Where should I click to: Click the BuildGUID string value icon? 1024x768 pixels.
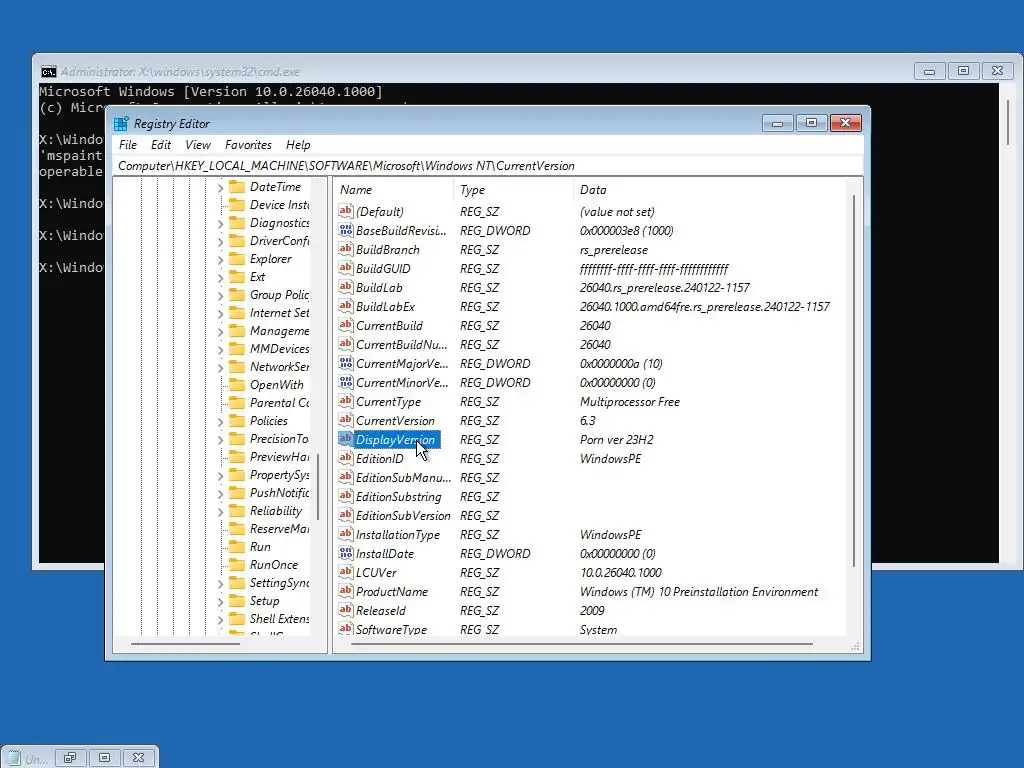[x=345, y=268]
